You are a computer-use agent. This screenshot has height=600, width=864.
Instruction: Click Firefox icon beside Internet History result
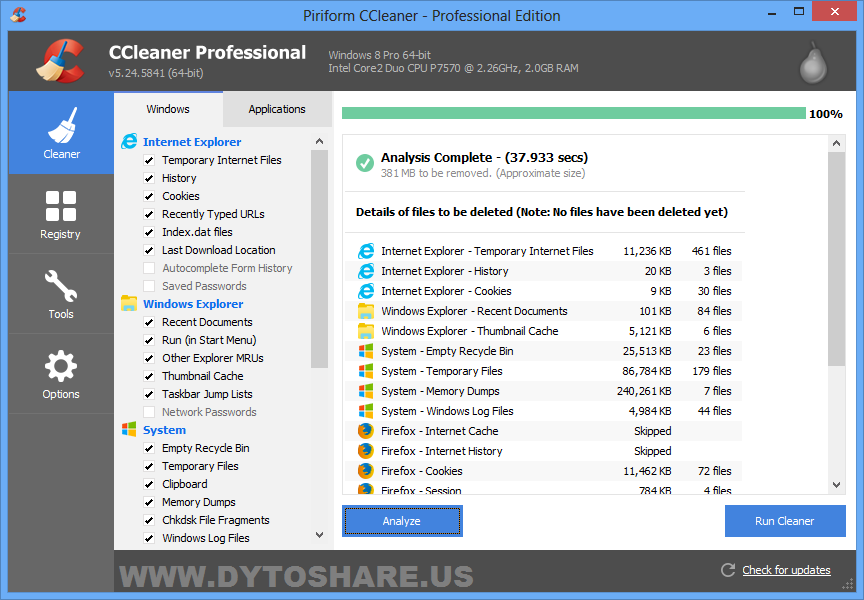pos(365,451)
